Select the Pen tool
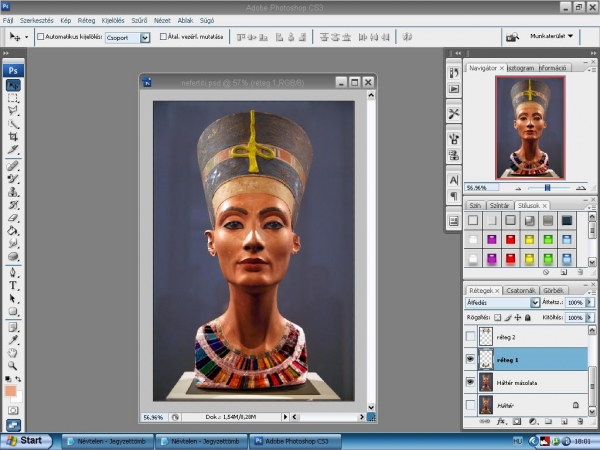 pos(13,272)
